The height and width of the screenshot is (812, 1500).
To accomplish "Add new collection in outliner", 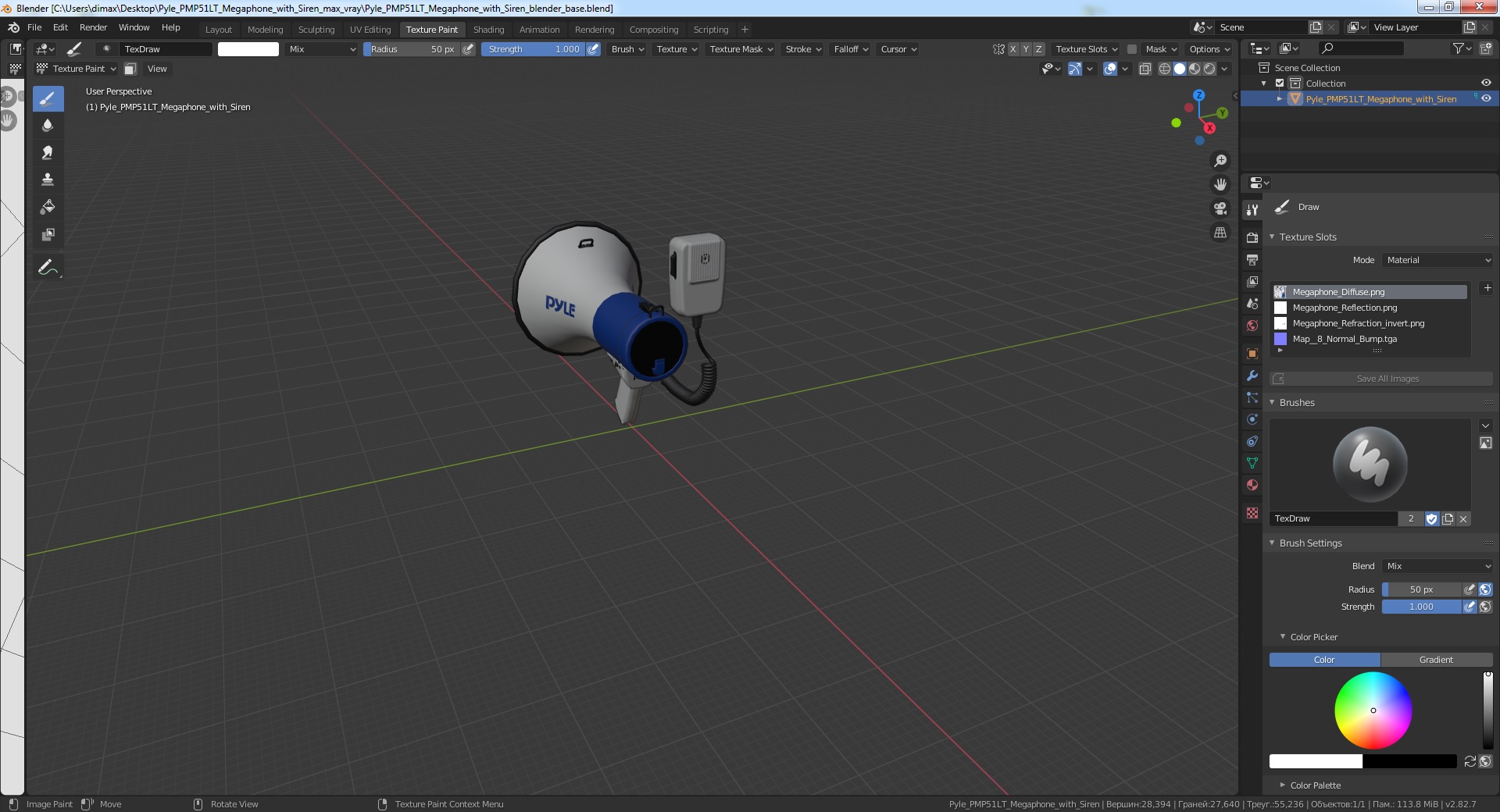I will 1485,48.
